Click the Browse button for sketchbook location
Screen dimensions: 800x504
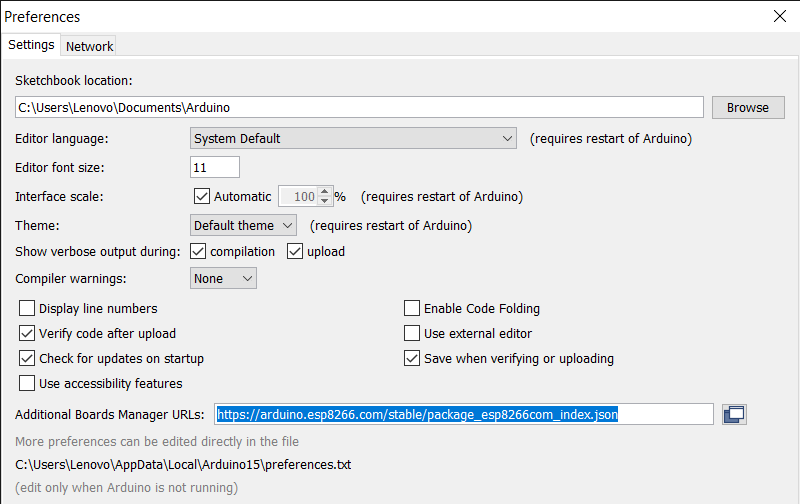(x=747, y=108)
